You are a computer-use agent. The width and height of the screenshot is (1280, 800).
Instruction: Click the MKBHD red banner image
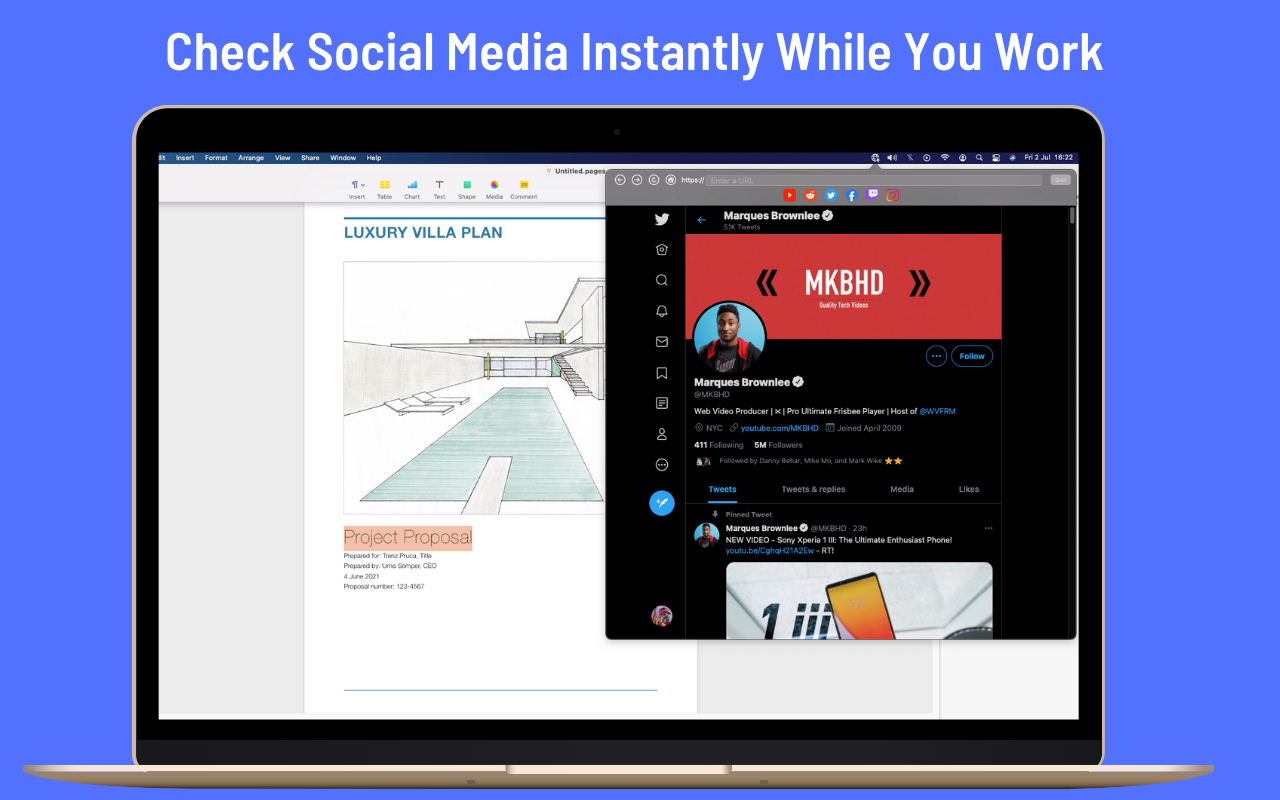[843, 286]
